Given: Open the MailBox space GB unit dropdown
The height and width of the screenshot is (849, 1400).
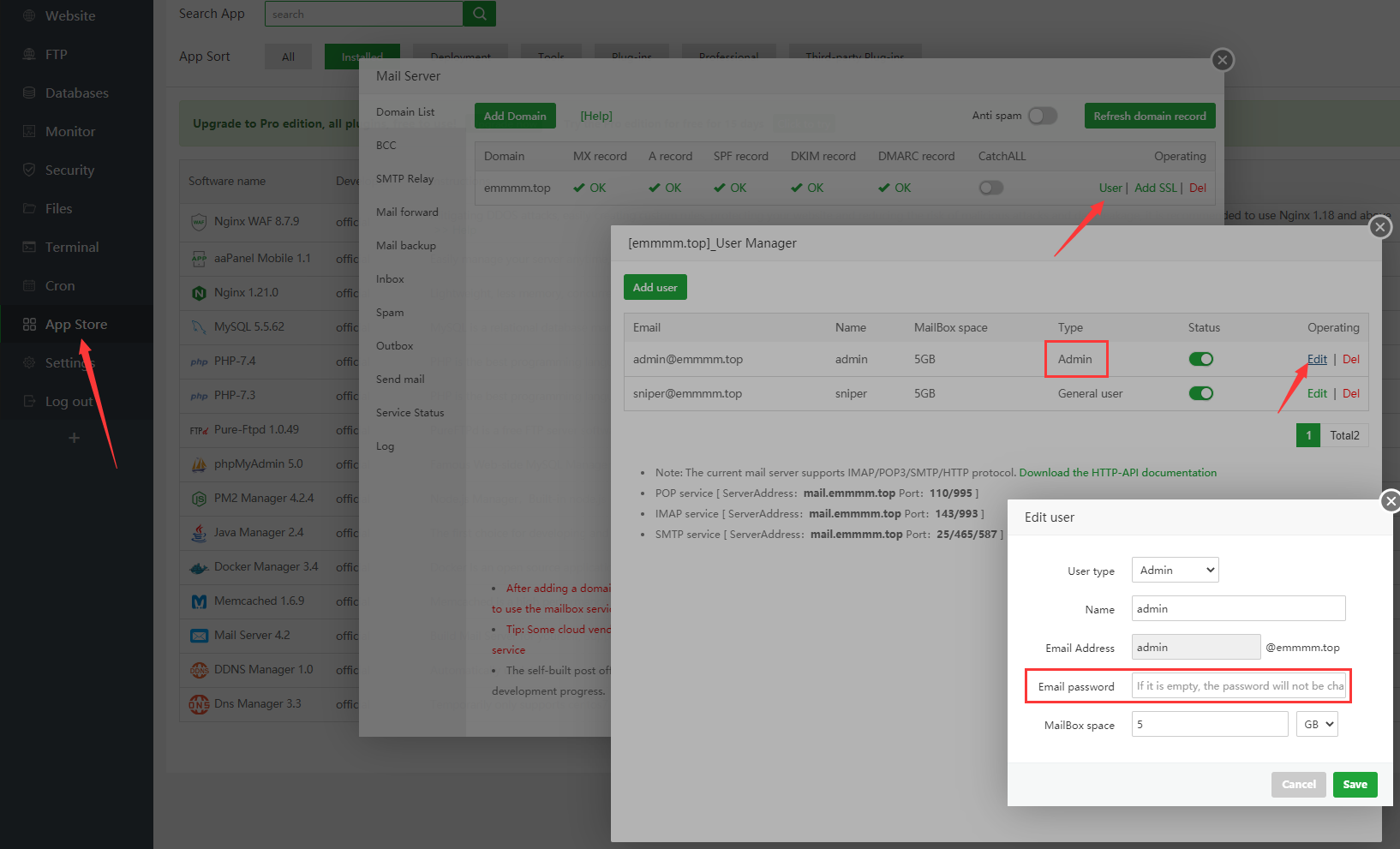Looking at the screenshot, I should tap(1317, 724).
